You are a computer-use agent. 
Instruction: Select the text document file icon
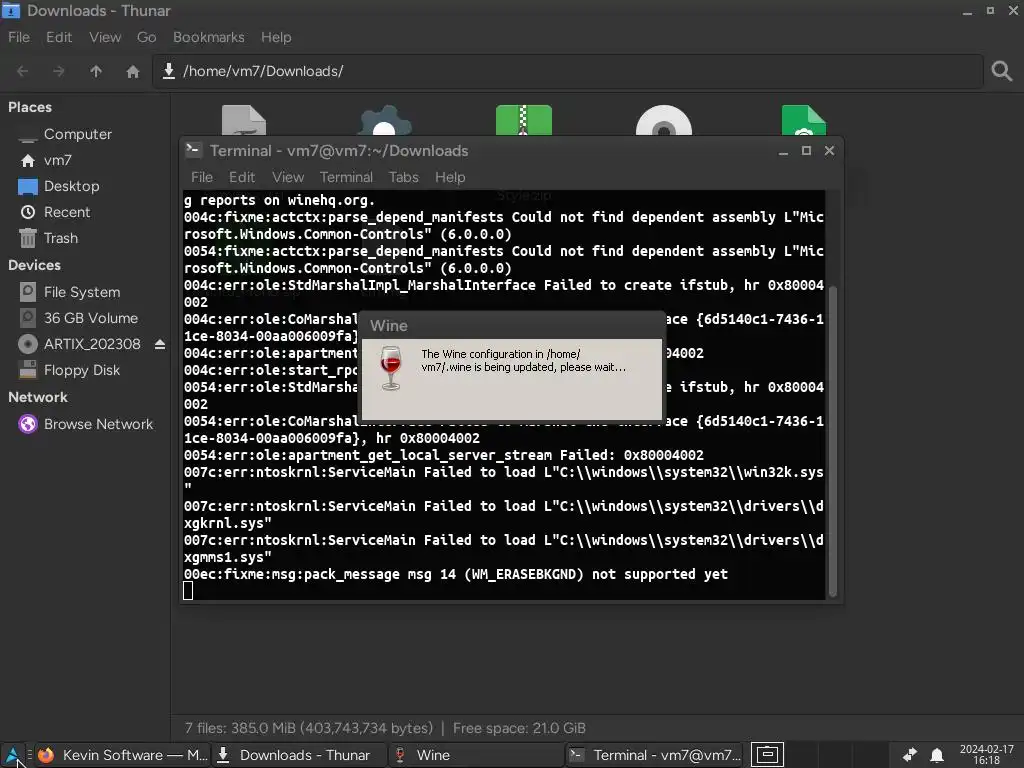point(244,120)
